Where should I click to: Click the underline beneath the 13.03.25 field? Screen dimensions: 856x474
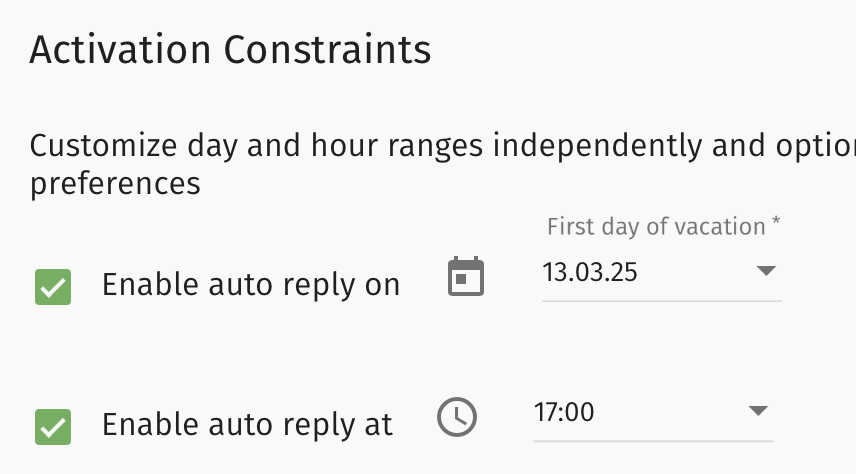coord(661,300)
